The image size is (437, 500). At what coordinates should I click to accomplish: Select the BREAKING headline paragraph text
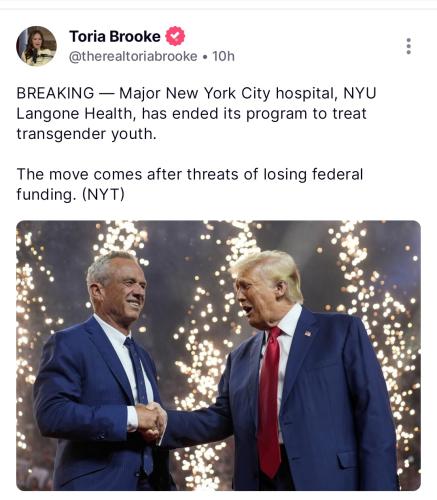coord(196,113)
